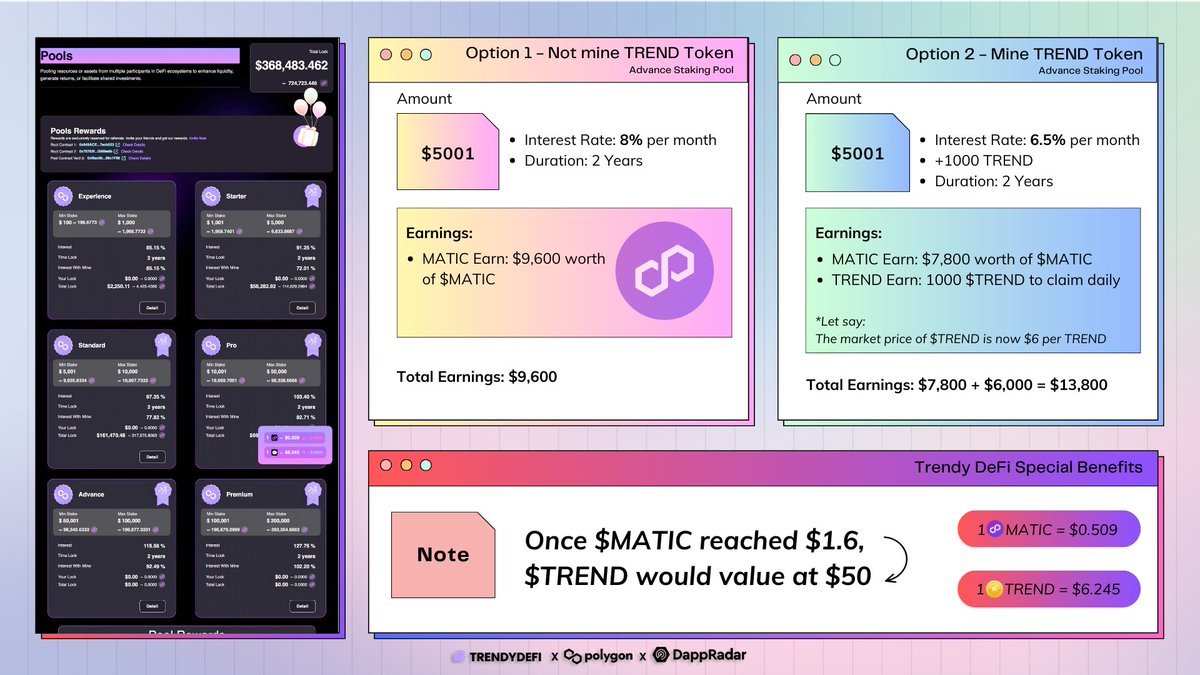Open Detail for the Advance pool
The width and height of the screenshot is (1200, 675).
click(152, 606)
